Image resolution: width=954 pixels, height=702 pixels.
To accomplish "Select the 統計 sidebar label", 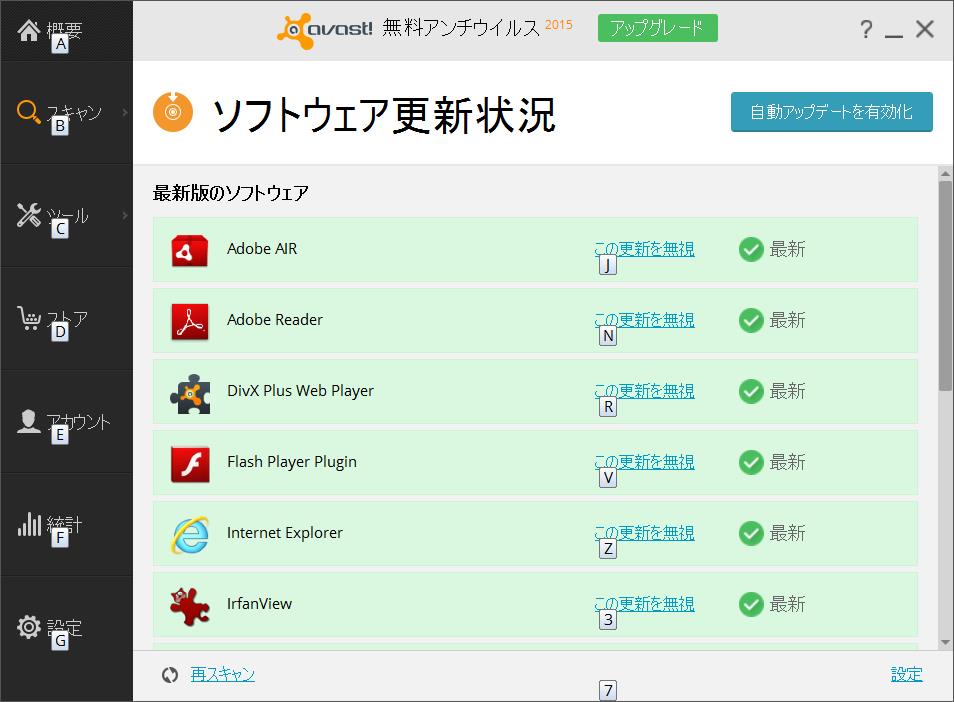I will (x=64, y=524).
